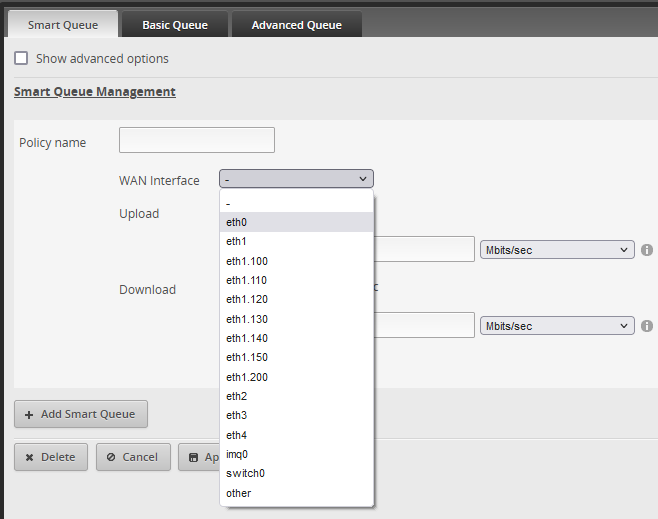The image size is (658, 519).
Task: Click the circle-slash icon on Cancel button
Action: (111, 457)
